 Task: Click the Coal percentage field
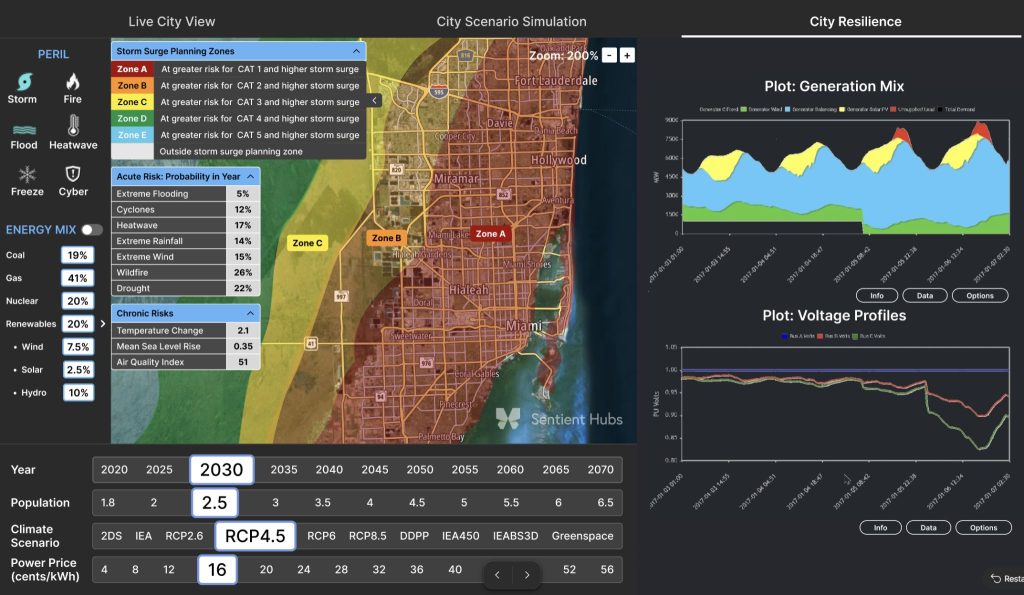pos(78,255)
